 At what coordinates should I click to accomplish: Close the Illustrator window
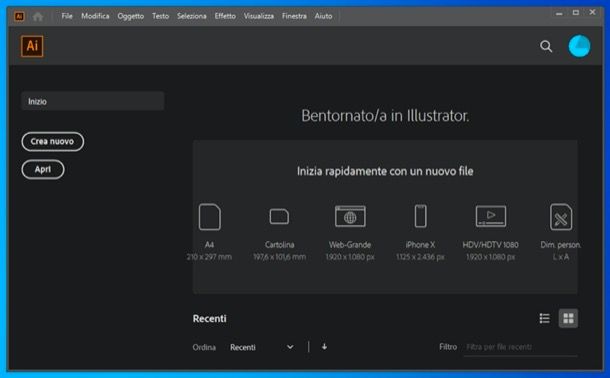pos(592,12)
